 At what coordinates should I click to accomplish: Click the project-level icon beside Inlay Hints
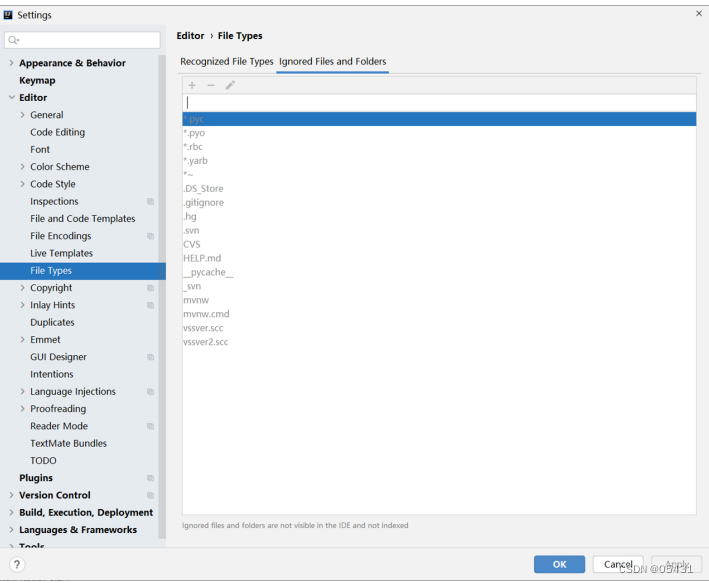(151, 305)
